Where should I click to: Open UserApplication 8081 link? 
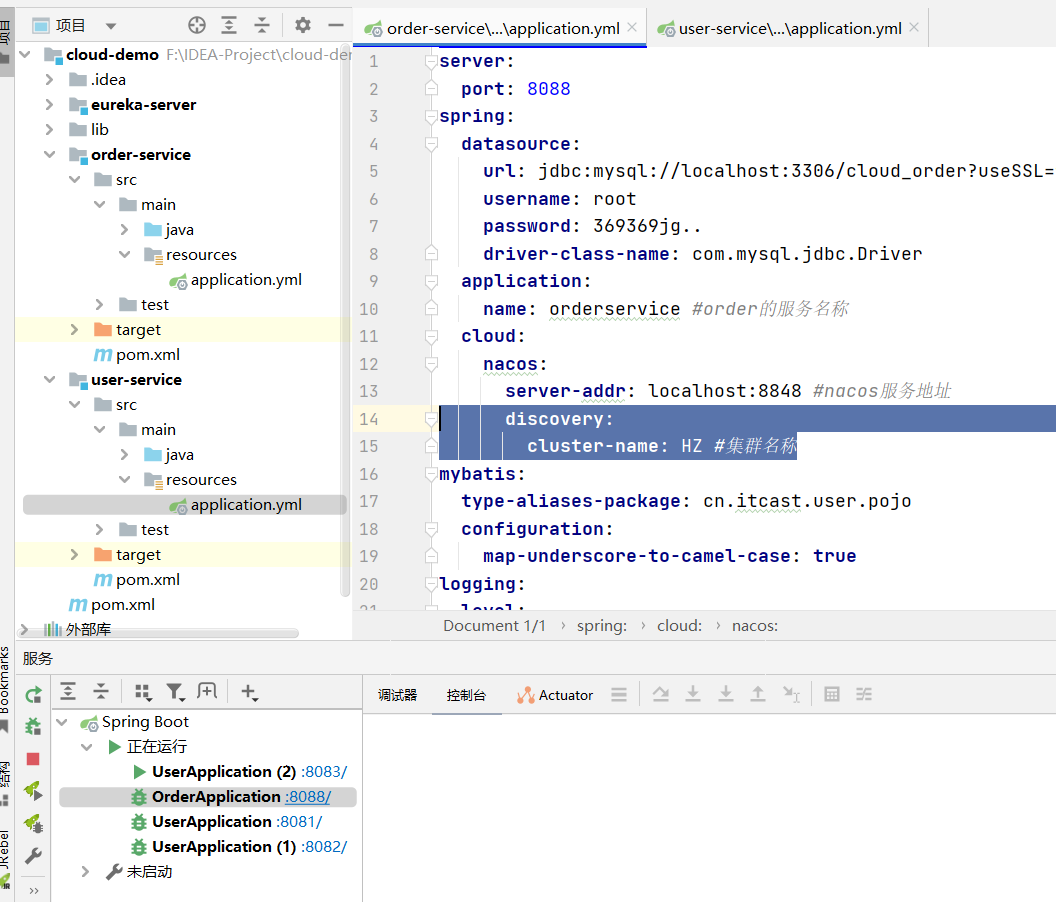click(x=300, y=822)
